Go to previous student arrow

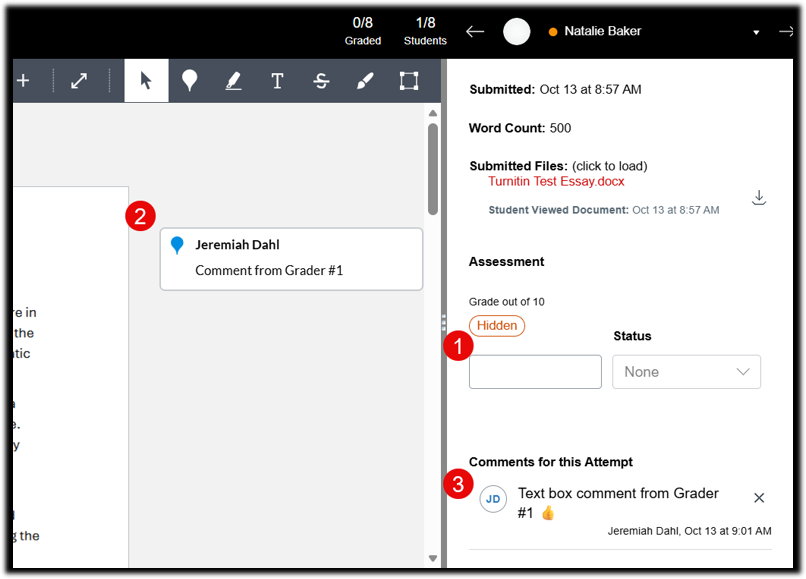(x=475, y=31)
